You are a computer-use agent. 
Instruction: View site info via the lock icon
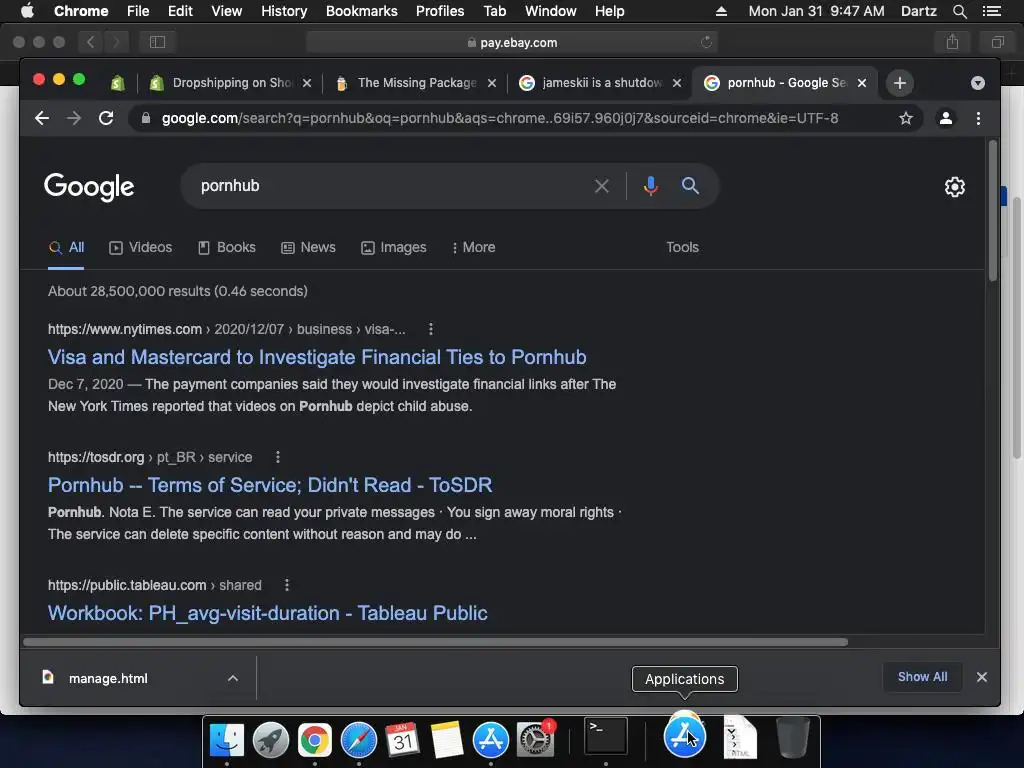coord(146,118)
